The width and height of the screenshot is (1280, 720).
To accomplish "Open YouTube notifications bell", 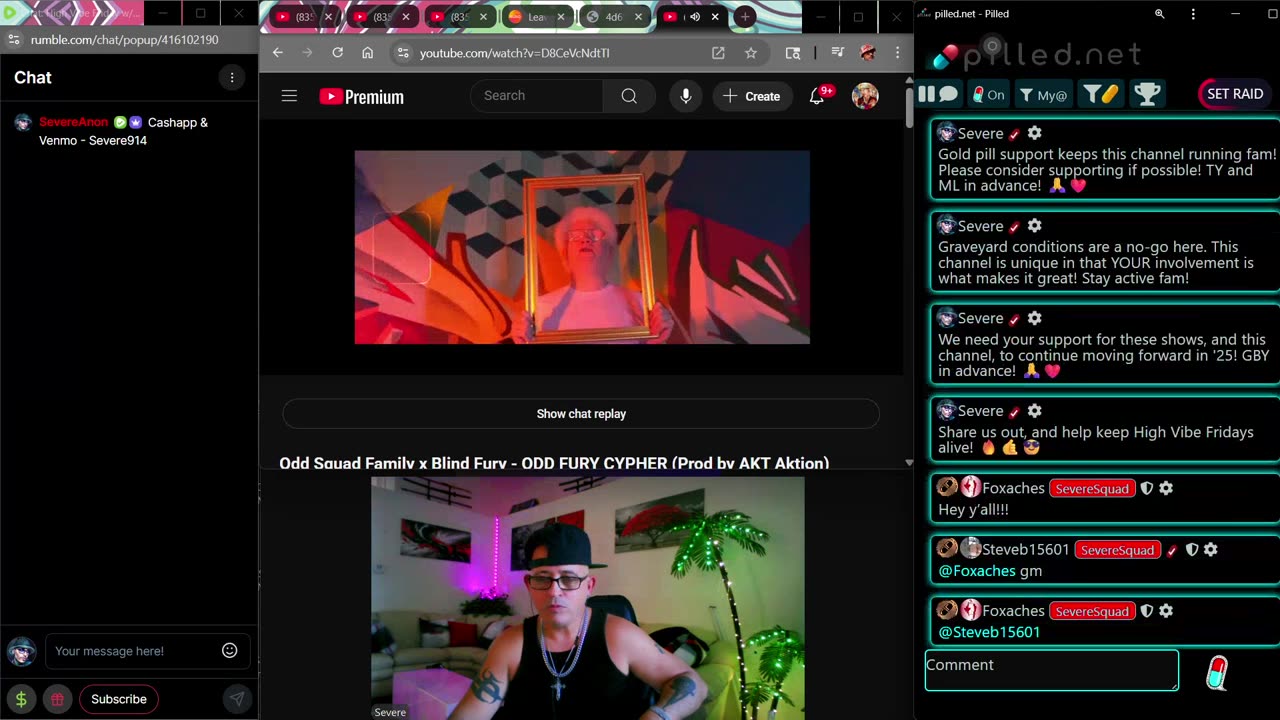I will (x=818, y=96).
